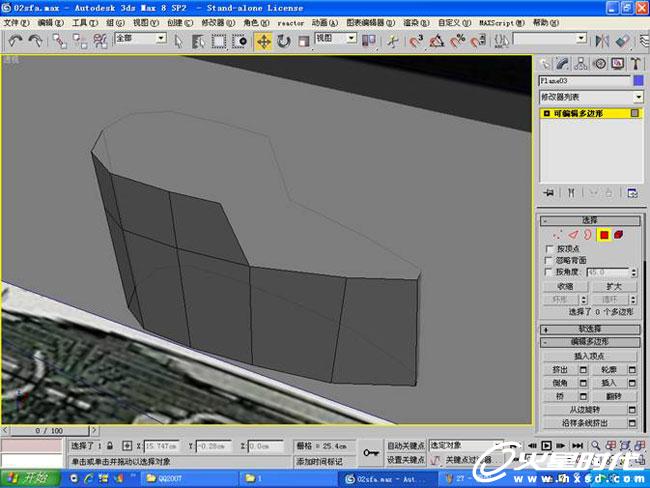The width and height of the screenshot is (650, 488).
Task: Open 挤出 settings dialog box
Action: coord(583,369)
